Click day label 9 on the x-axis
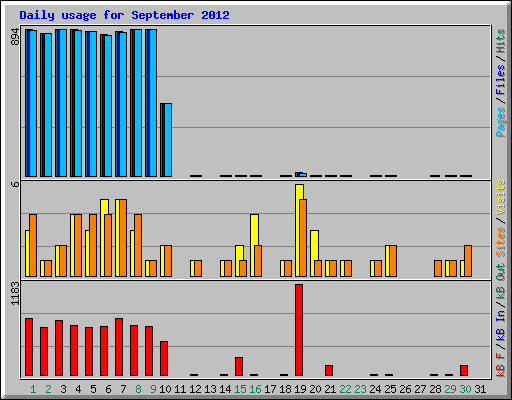 [153, 389]
